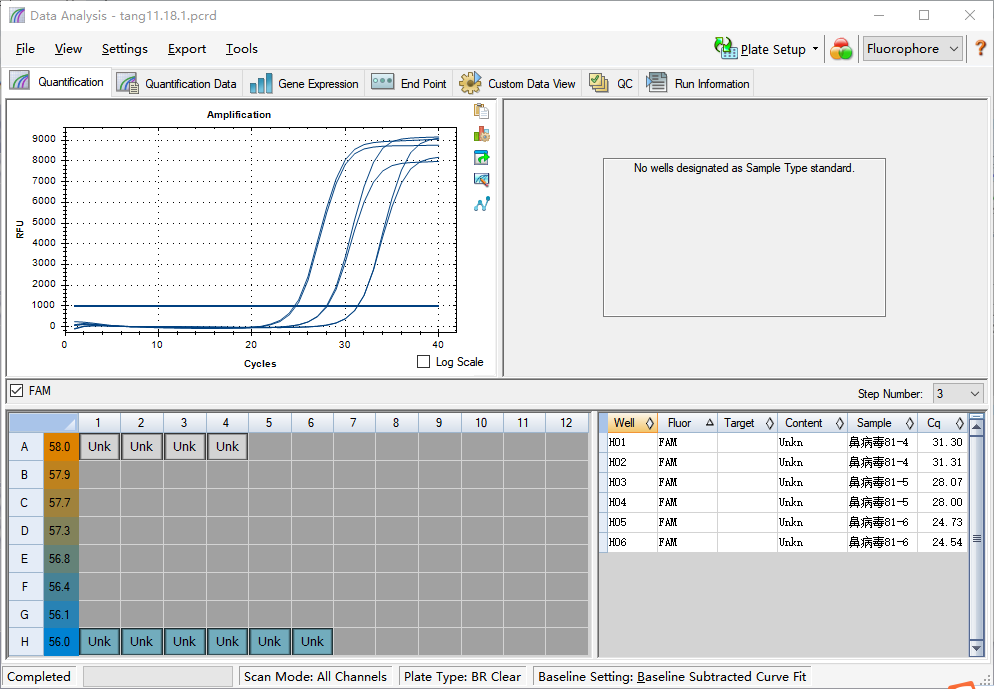Sort table by Content column header
This screenshot has width=994, height=689.
click(x=813, y=423)
